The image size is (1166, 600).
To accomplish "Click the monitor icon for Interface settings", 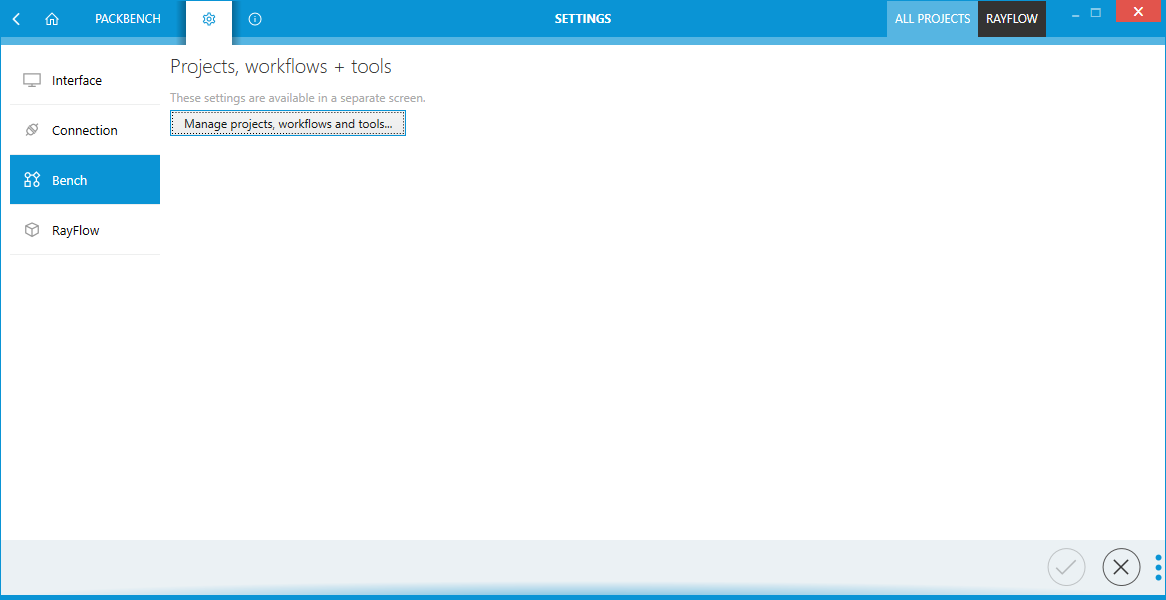I will 32,80.
